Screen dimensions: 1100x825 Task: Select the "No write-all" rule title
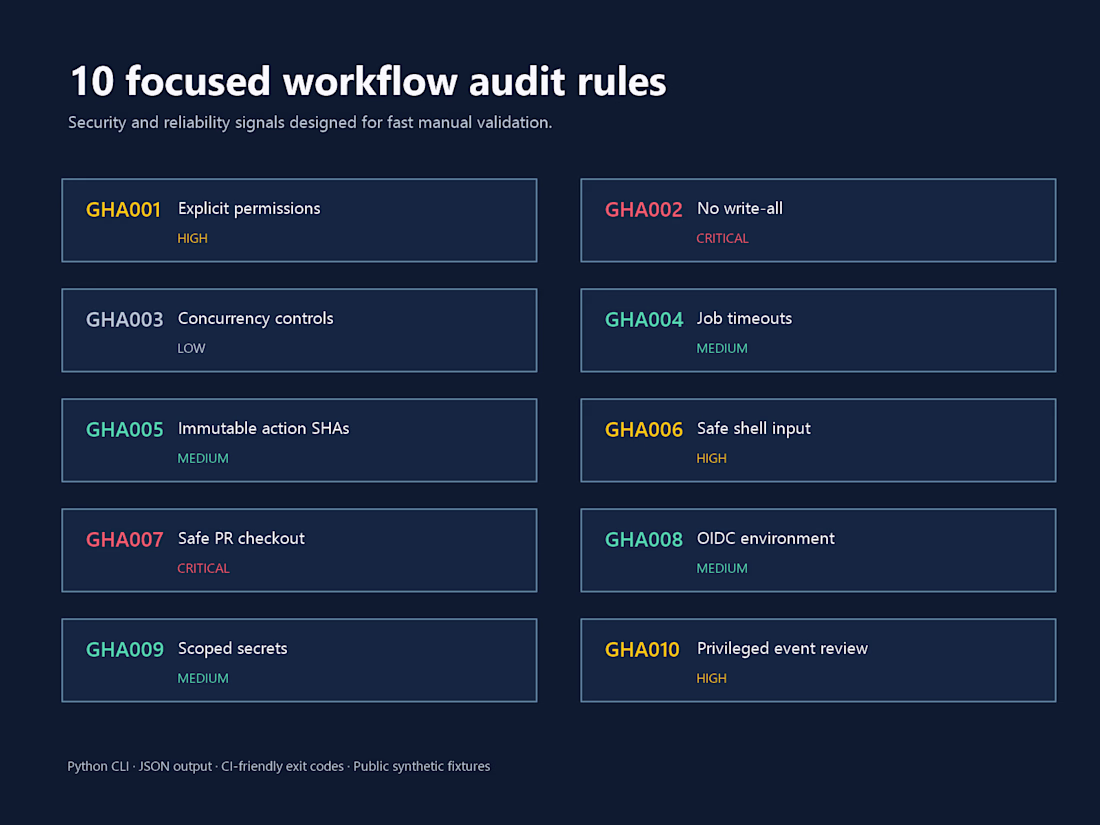[739, 208]
